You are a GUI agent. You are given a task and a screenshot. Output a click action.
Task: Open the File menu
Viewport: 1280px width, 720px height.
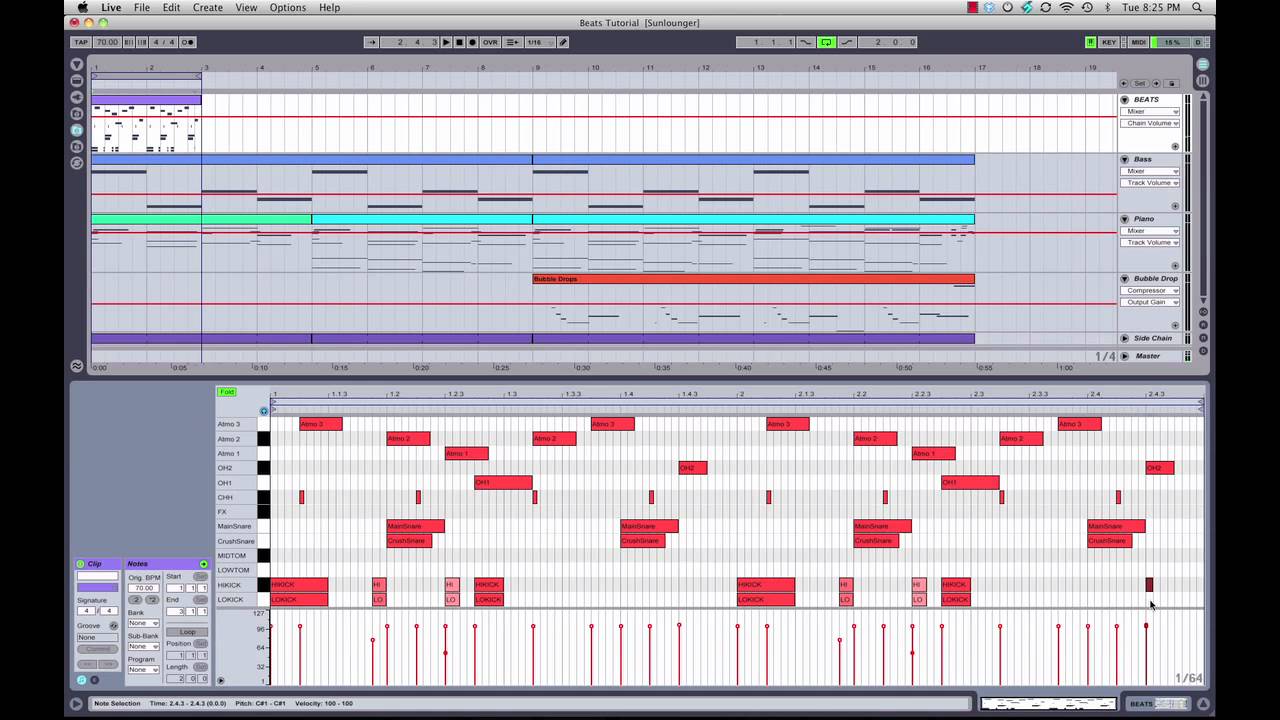pos(142,7)
